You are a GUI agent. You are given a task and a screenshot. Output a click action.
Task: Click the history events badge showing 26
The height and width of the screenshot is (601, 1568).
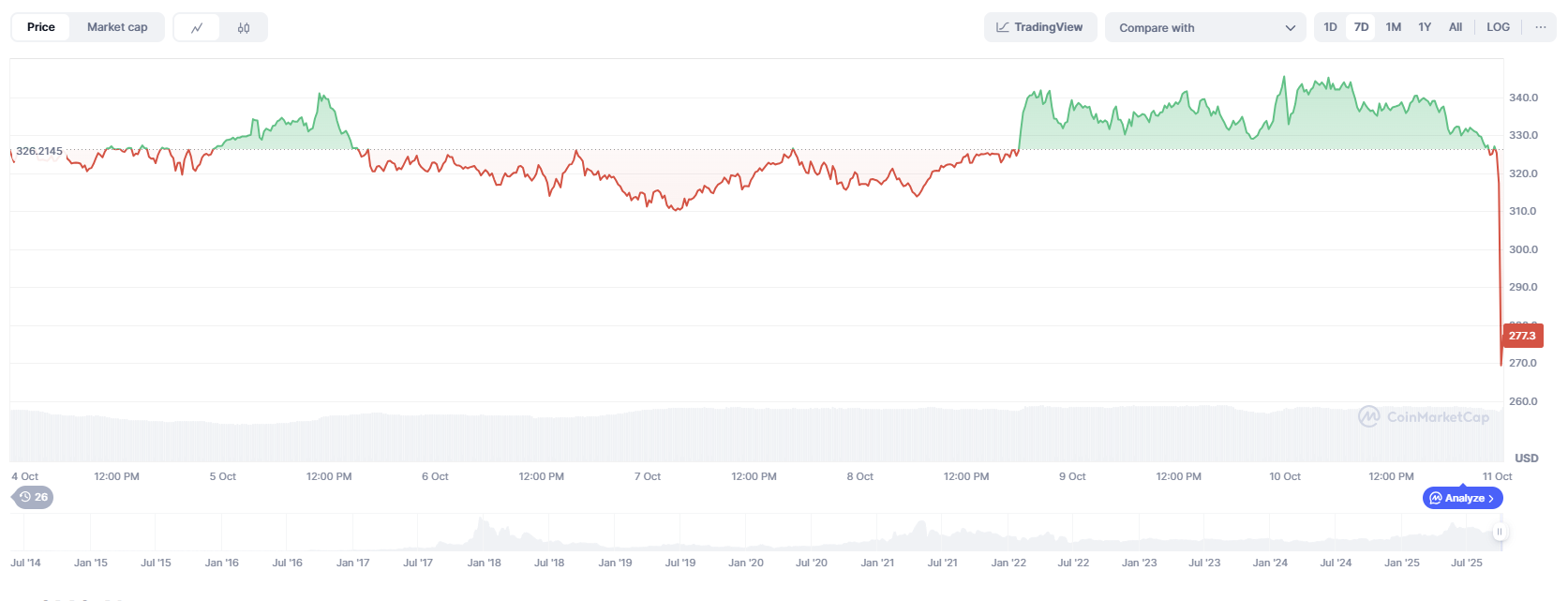34,497
